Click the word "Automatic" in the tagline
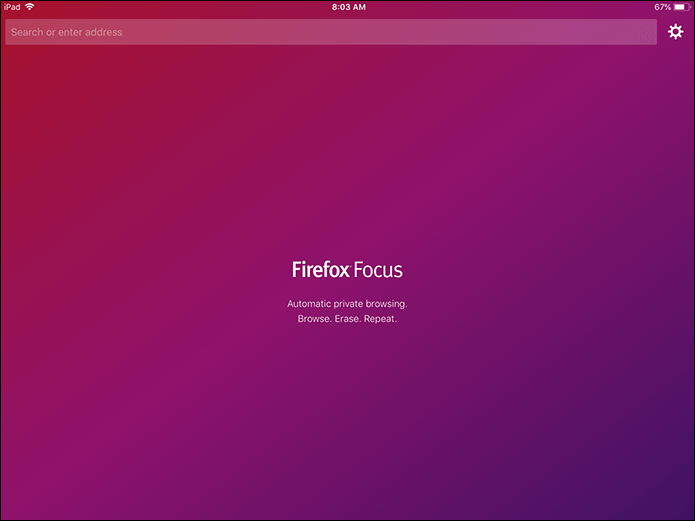The image size is (695, 521). click(x=310, y=303)
